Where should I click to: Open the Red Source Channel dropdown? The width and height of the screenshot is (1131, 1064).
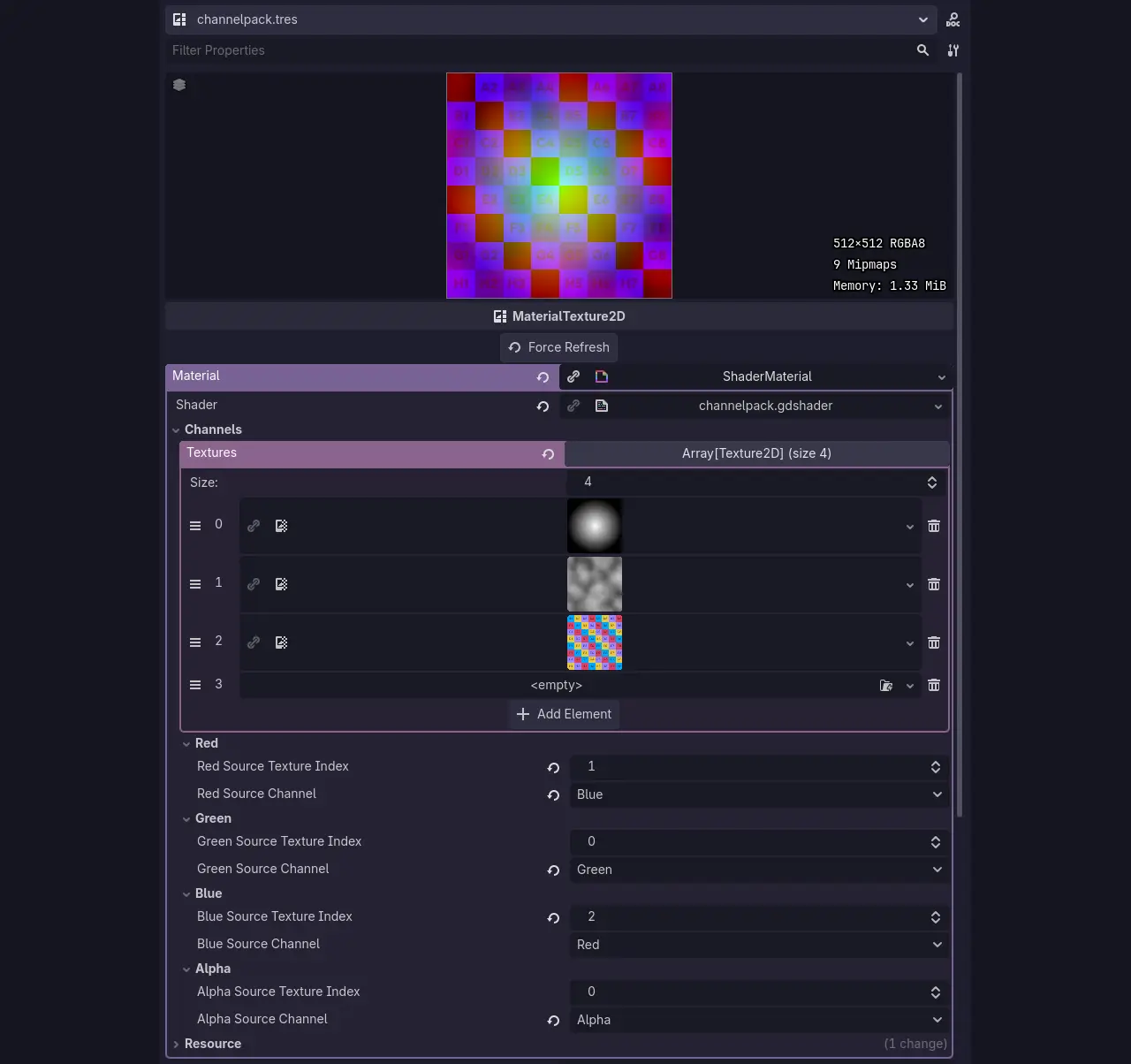[x=759, y=794]
